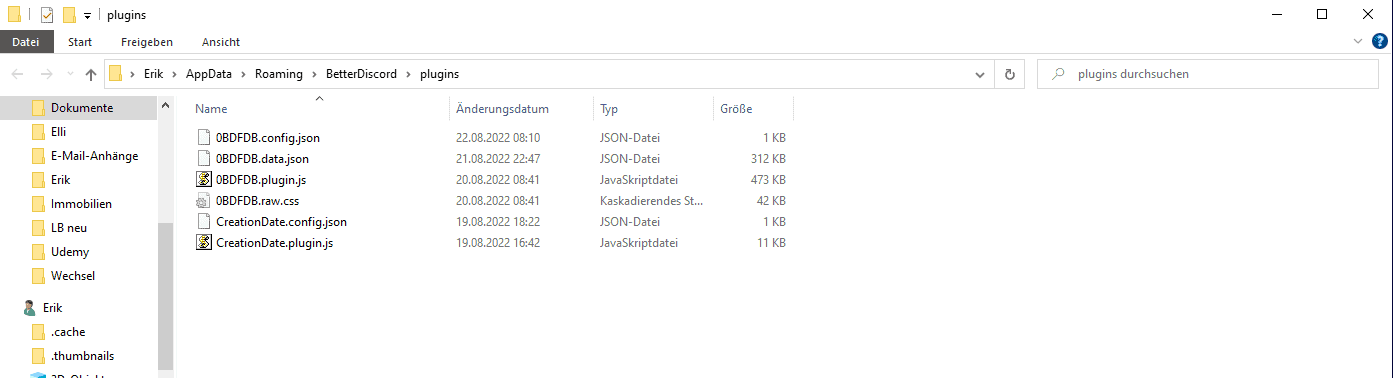Go back with the left arrow

coord(18,74)
